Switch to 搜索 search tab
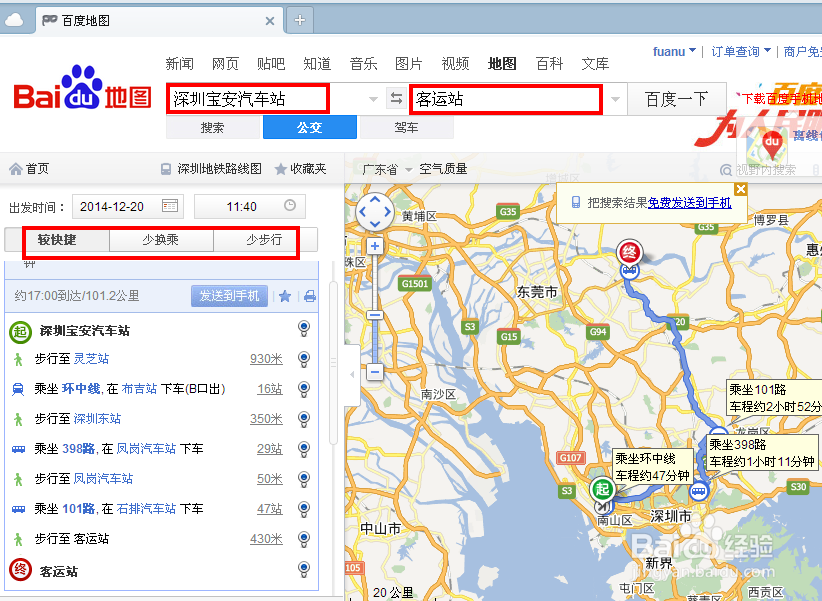822x601 pixels. (212, 127)
